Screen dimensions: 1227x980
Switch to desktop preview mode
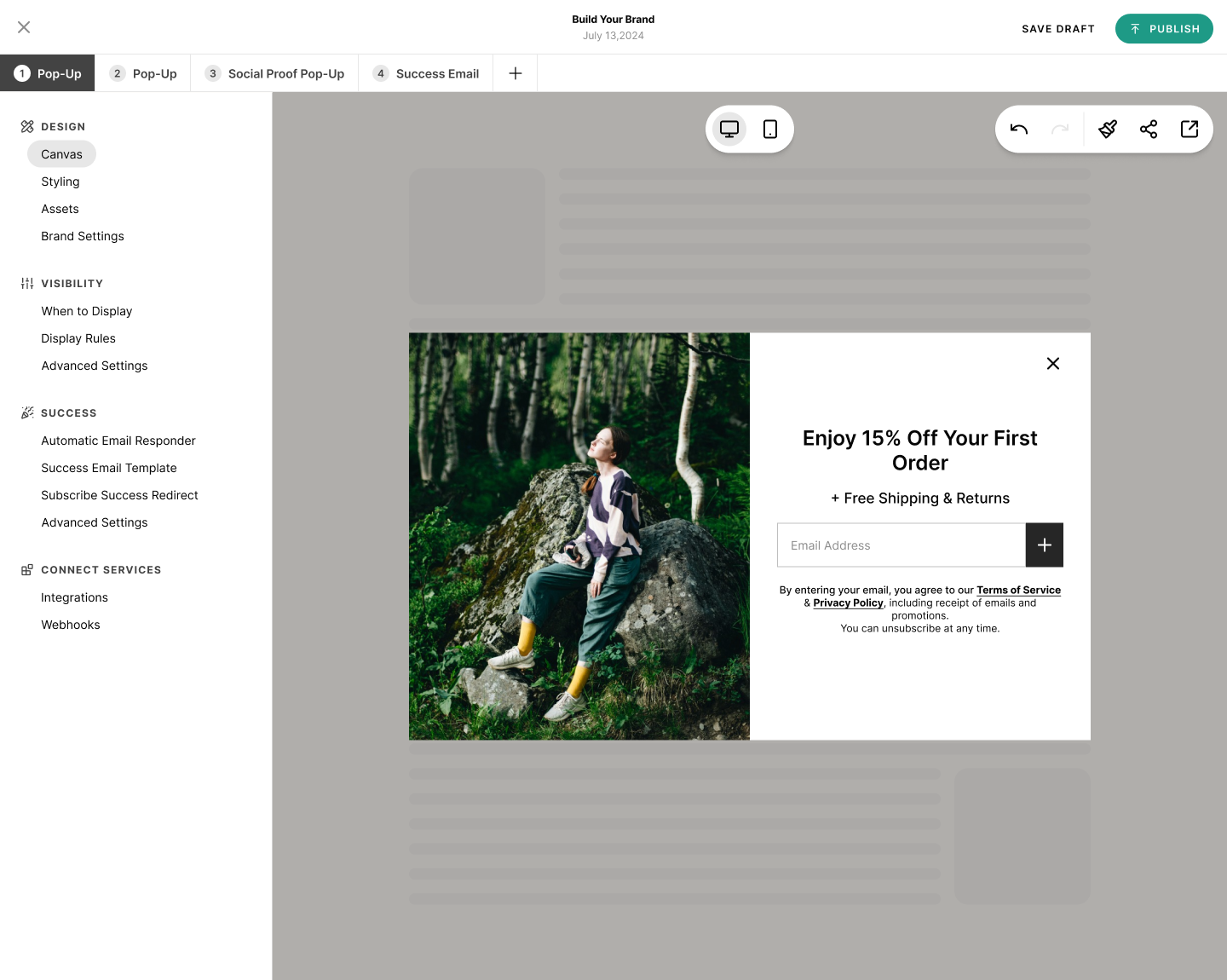pyautogui.click(x=729, y=130)
